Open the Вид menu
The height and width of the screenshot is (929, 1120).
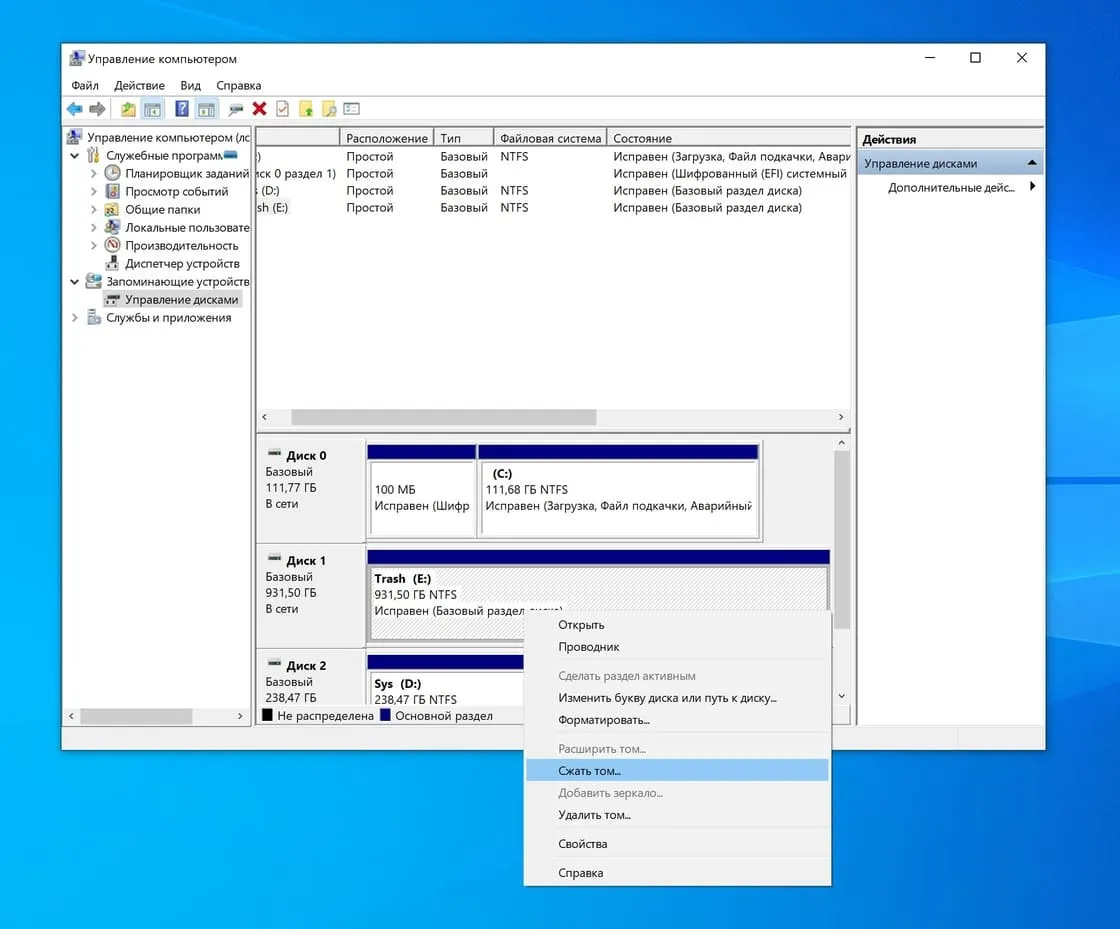click(x=190, y=85)
